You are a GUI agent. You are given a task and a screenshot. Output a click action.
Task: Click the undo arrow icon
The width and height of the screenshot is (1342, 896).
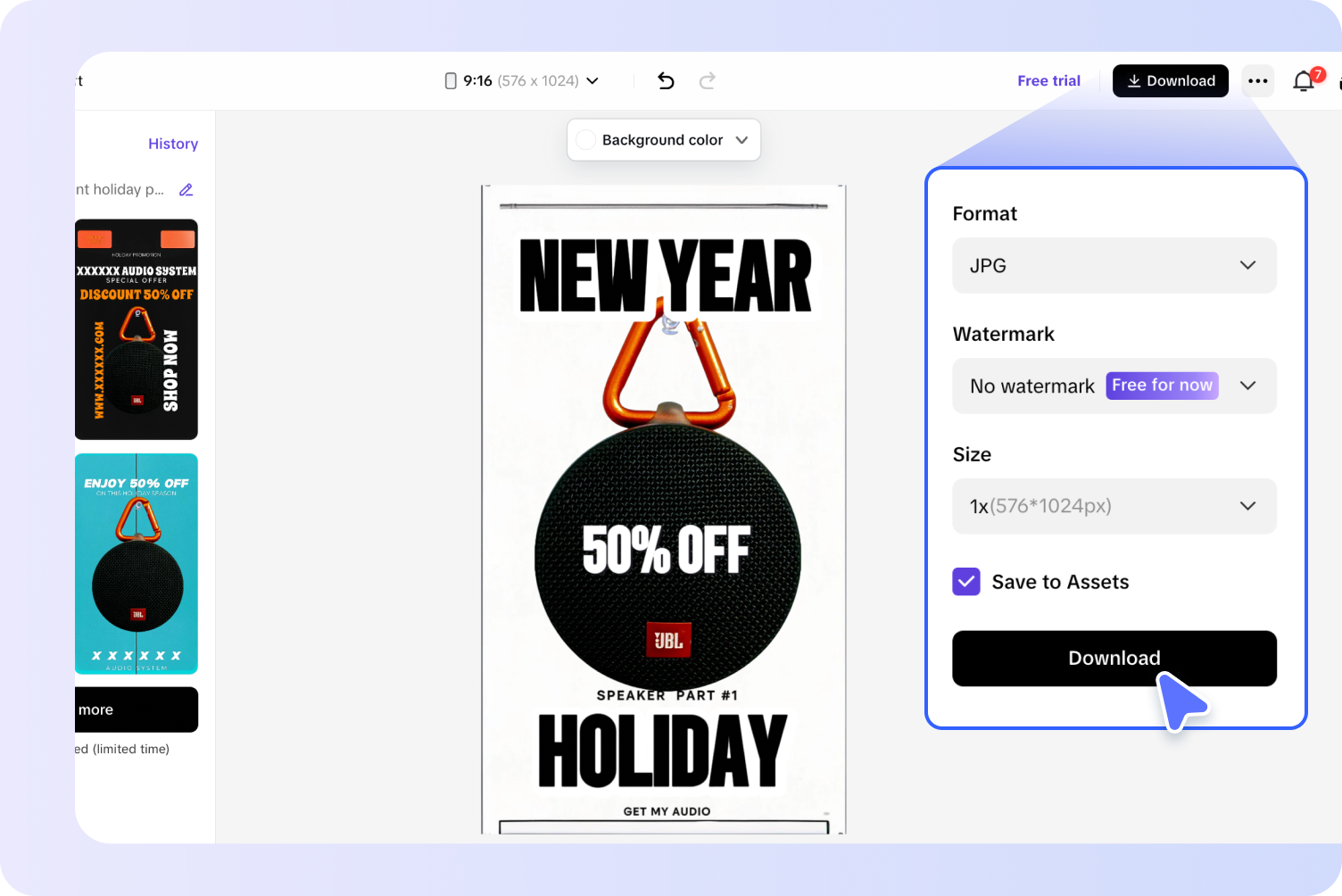point(666,81)
